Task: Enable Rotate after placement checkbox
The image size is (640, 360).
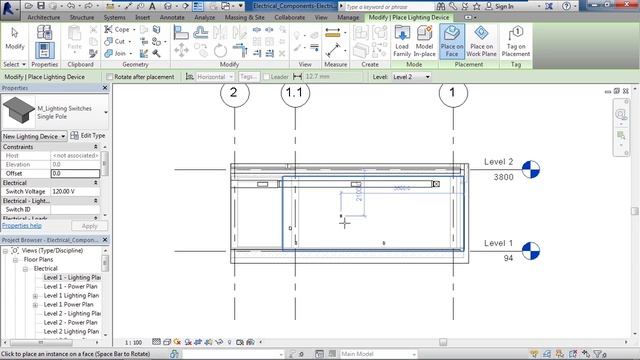Action: click(x=109, y=77)
